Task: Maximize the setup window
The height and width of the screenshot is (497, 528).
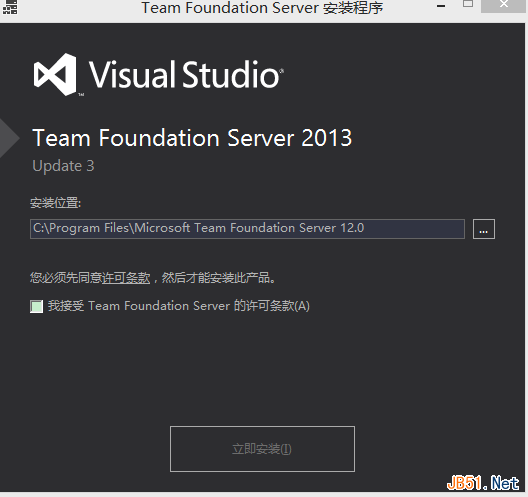Action: (468, 4)
